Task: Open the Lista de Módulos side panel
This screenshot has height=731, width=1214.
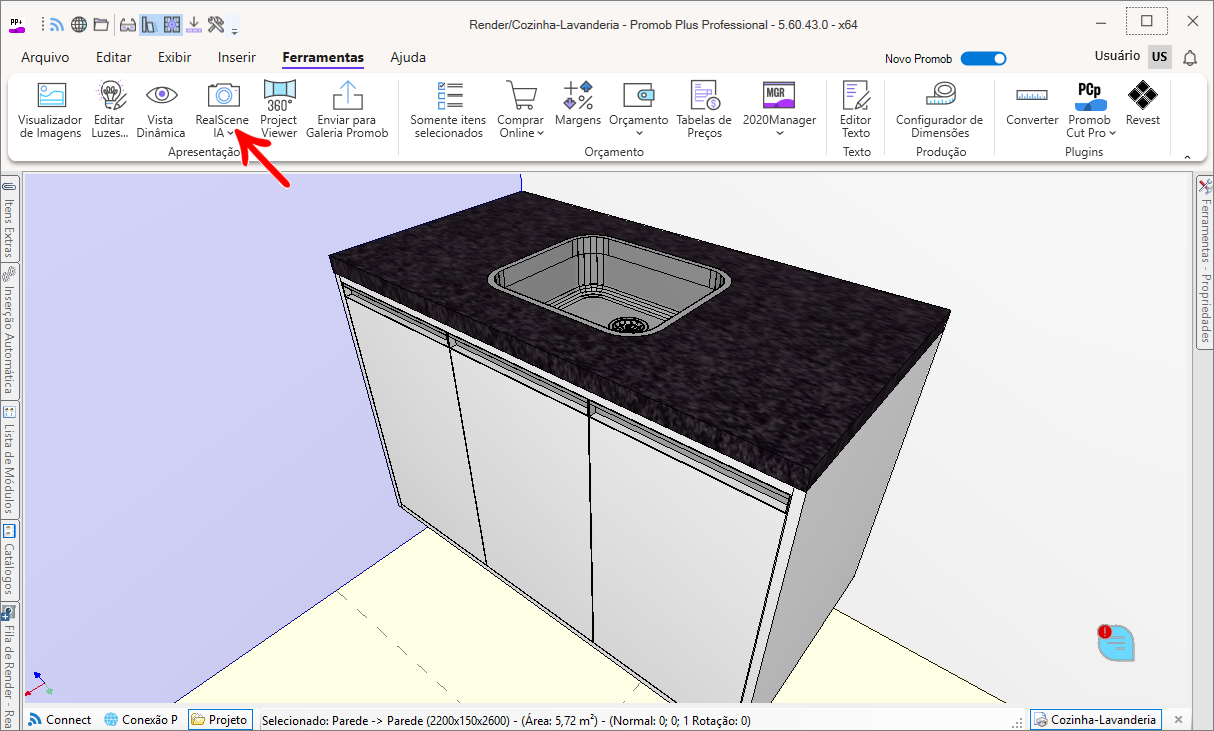Action: click(x=9, y=461)
